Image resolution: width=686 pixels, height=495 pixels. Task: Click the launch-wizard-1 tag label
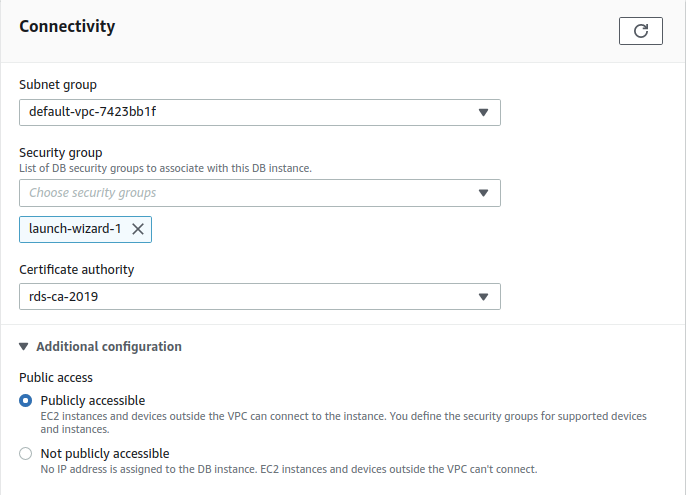click(x=75, y=229)
